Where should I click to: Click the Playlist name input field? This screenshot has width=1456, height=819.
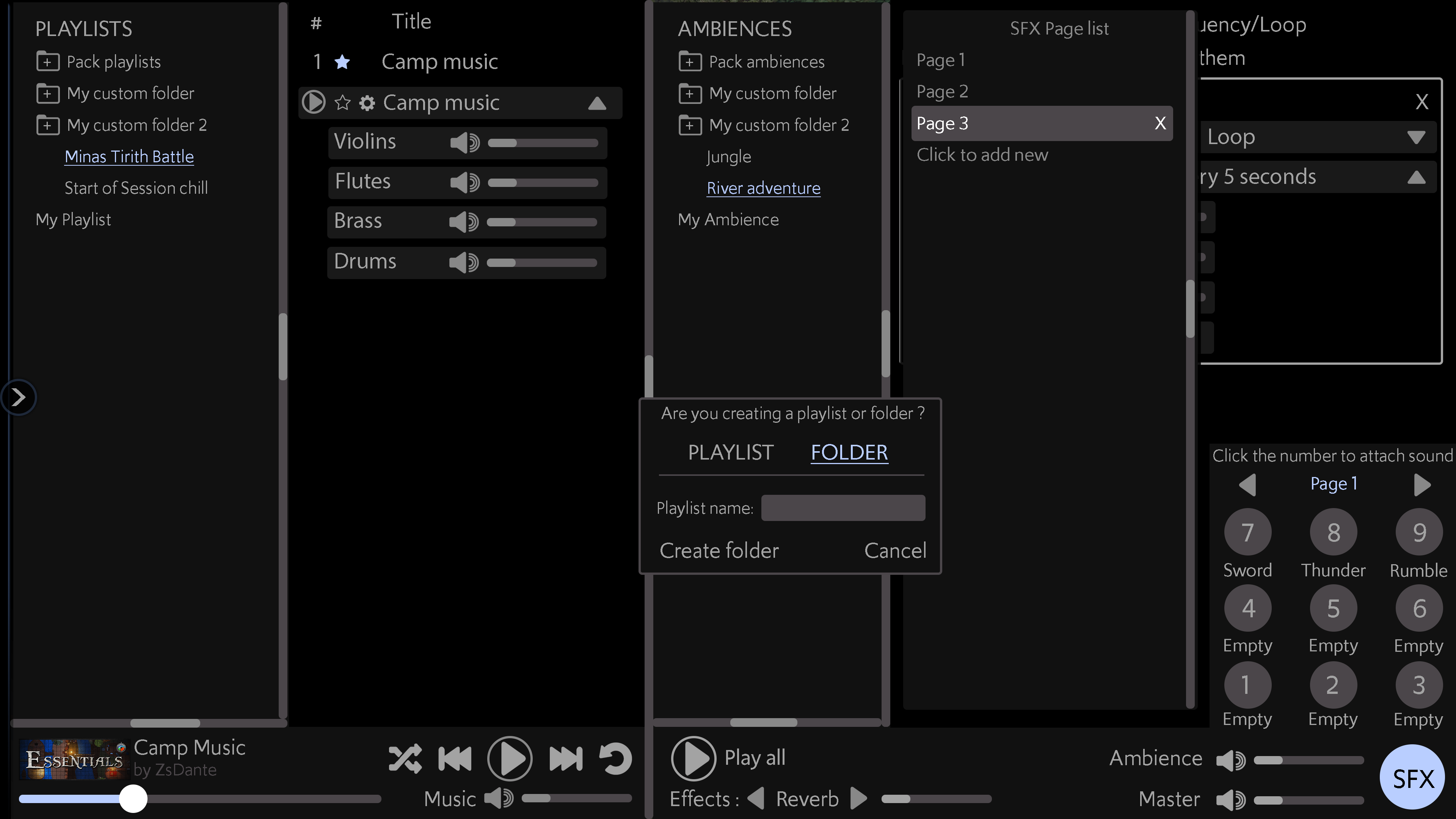pos(843,508)
